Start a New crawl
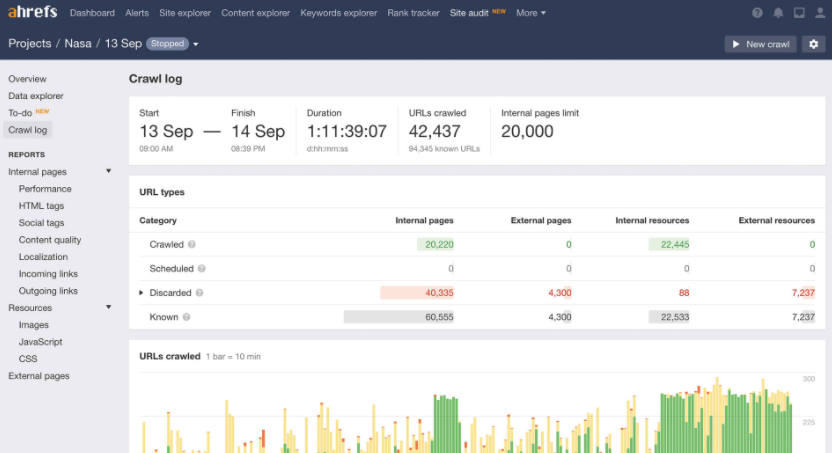The width and height of the screenshot is (832, 453). [760, 44]
